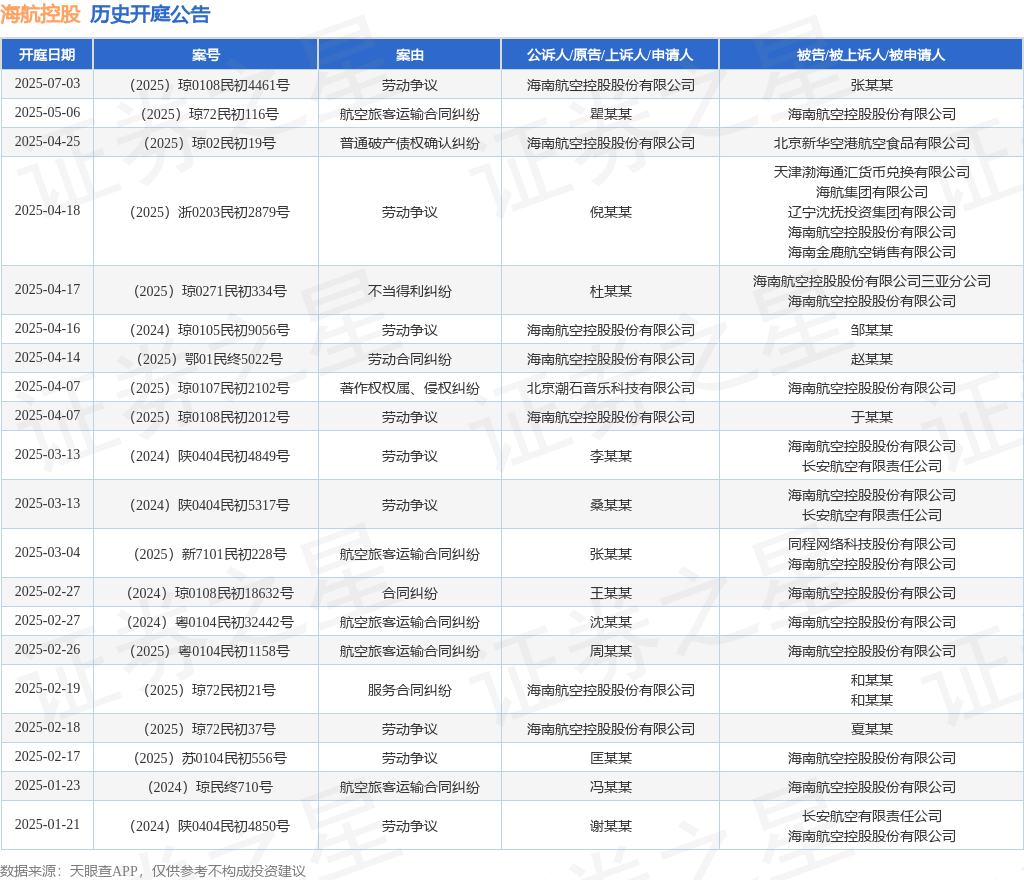This screenshot has height=880, width=1024.
Task: Select case number (2024)粤0104民初32442号
Action: (206, 622)
